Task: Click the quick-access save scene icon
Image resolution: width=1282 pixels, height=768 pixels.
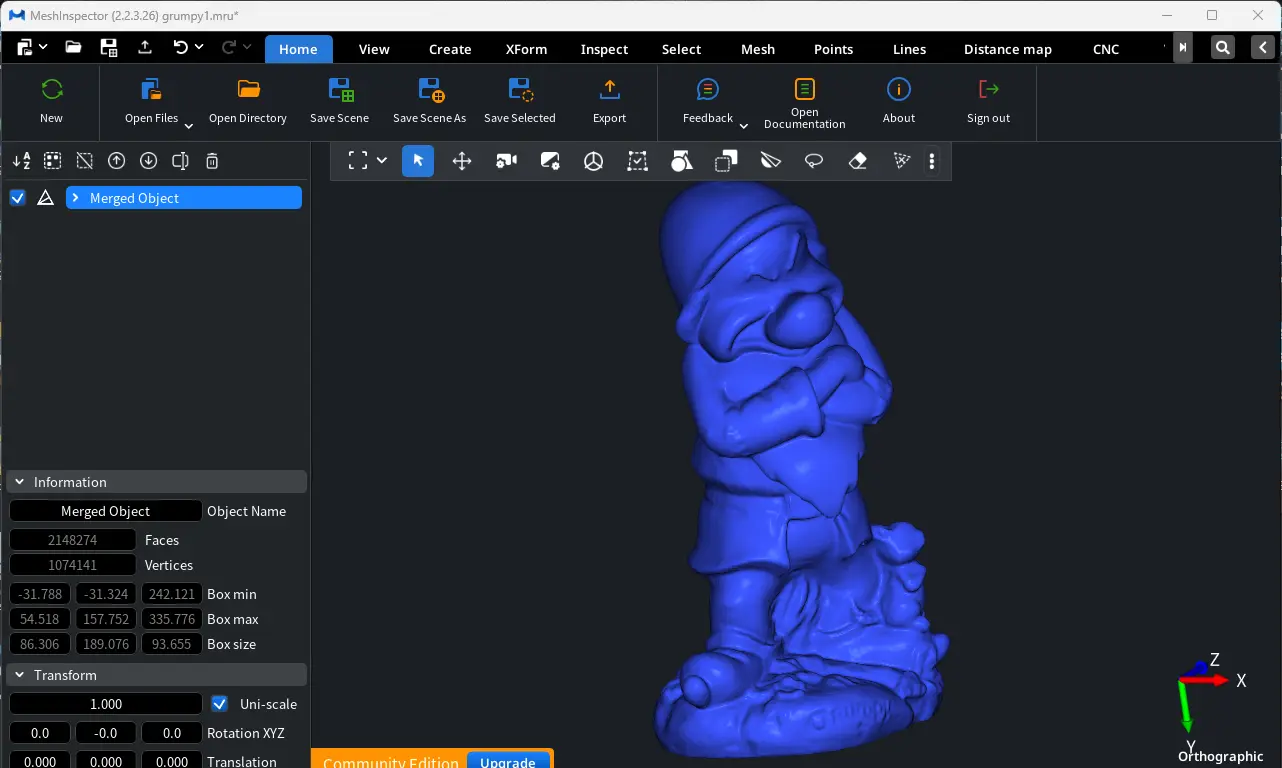Action: click(x=109, y=47)
